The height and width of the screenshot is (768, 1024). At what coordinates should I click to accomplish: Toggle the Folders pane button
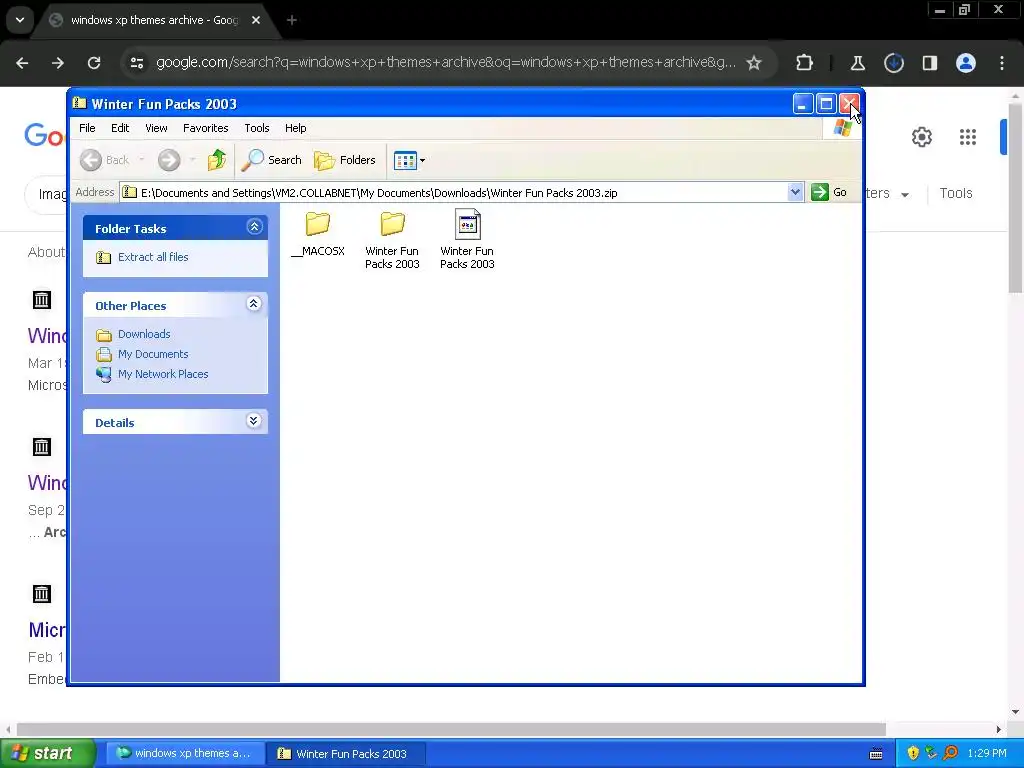pyautogui.click(x=345, y=160)
